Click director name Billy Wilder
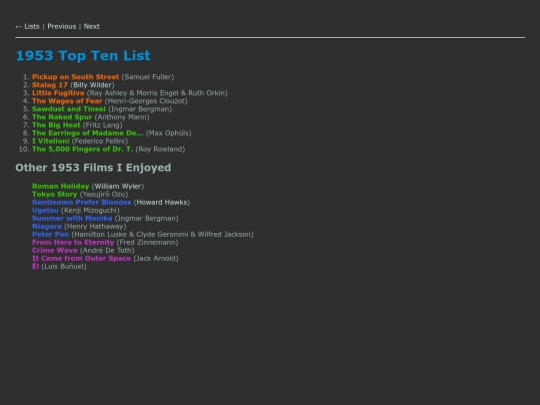This screenshot has width=540, height=405. (x=92, y=85)
